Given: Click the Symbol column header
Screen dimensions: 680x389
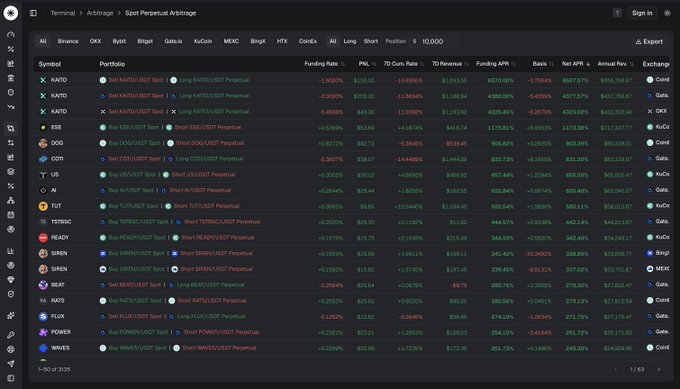Looking at the screenshot, I should click(49, 64).
